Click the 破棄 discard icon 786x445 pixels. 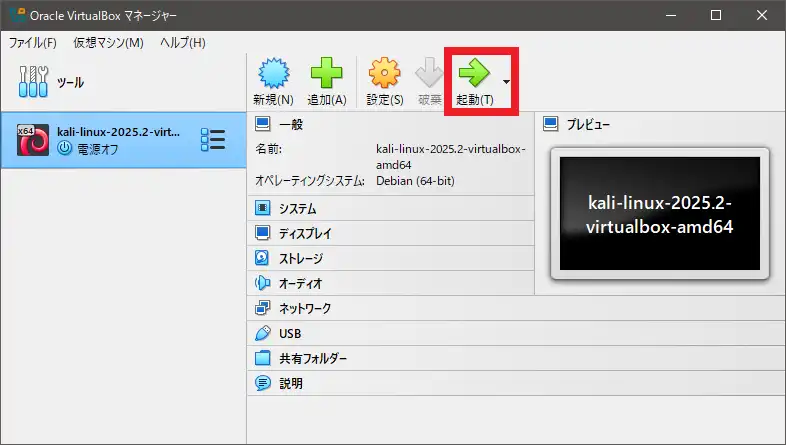coord(429,73)
